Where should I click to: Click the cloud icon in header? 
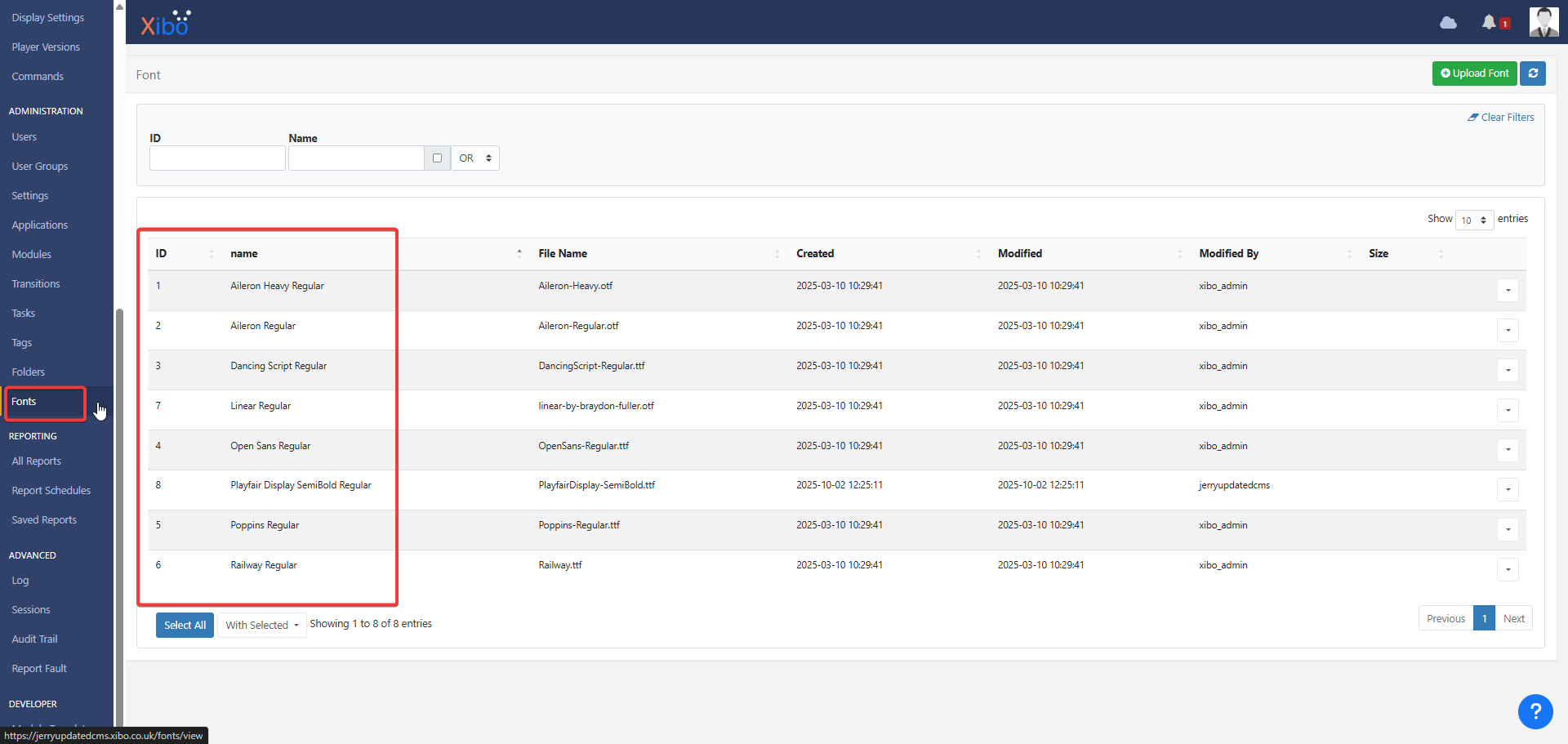[1448, 23]
